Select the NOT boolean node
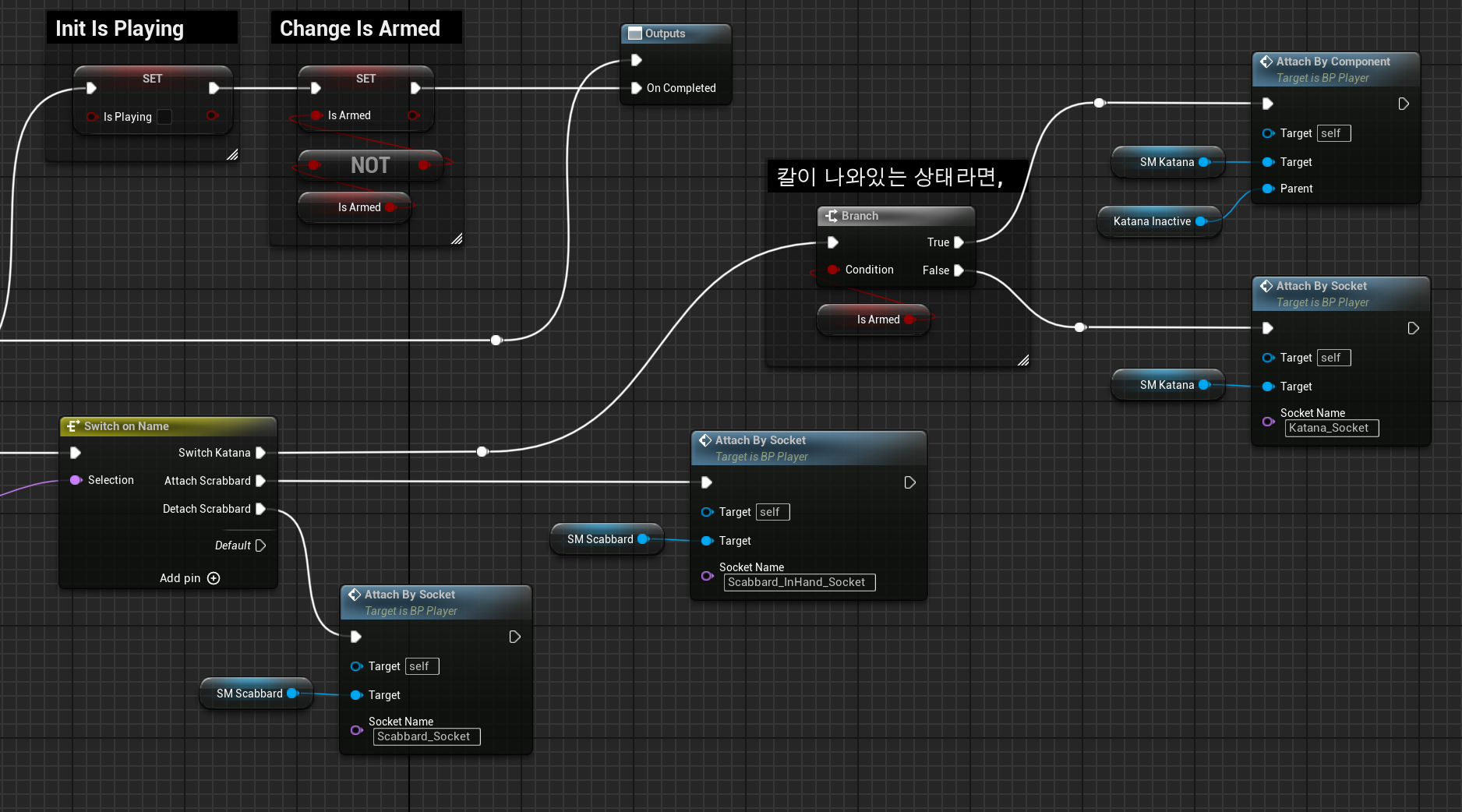This screenshot has height=812, width=1462. coord(370,165)
